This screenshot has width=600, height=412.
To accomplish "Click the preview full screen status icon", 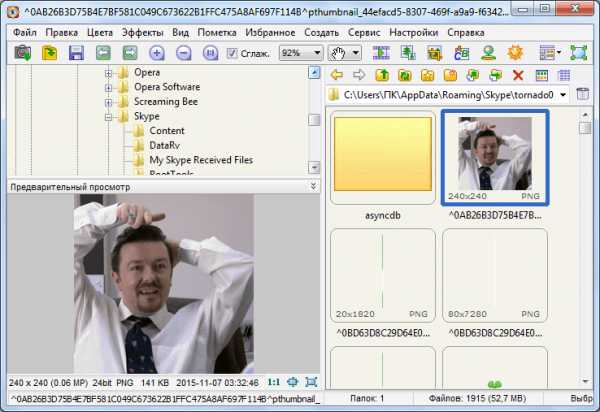I will pos(311,382).
